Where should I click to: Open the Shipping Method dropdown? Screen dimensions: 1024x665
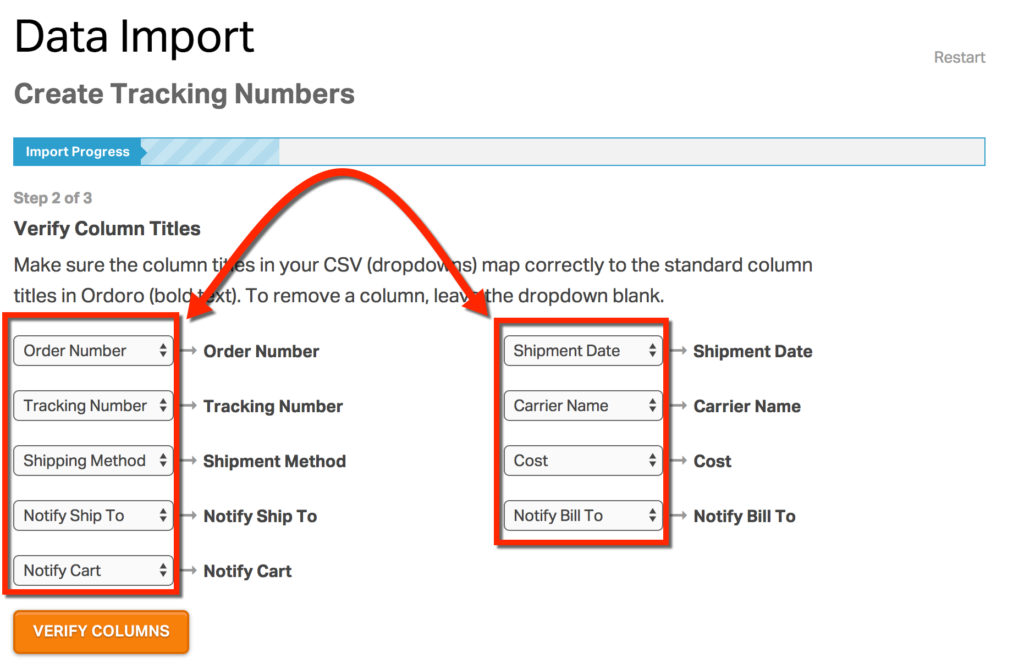pyautogui.click(x=93, y=461)
